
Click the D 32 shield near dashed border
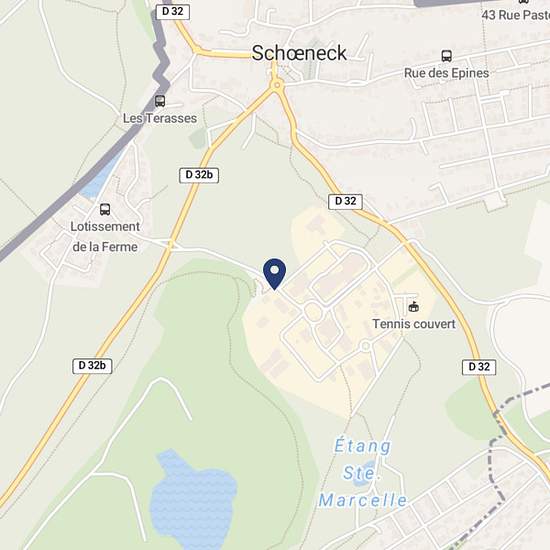[x=479, y=367]
